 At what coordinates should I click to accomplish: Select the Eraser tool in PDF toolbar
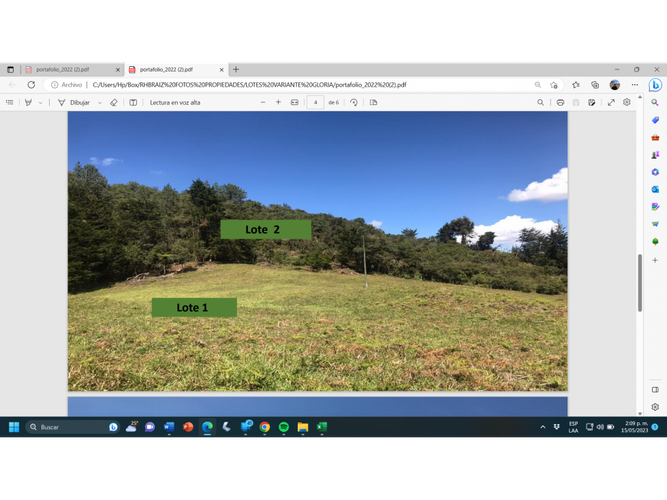pos(114,103)
